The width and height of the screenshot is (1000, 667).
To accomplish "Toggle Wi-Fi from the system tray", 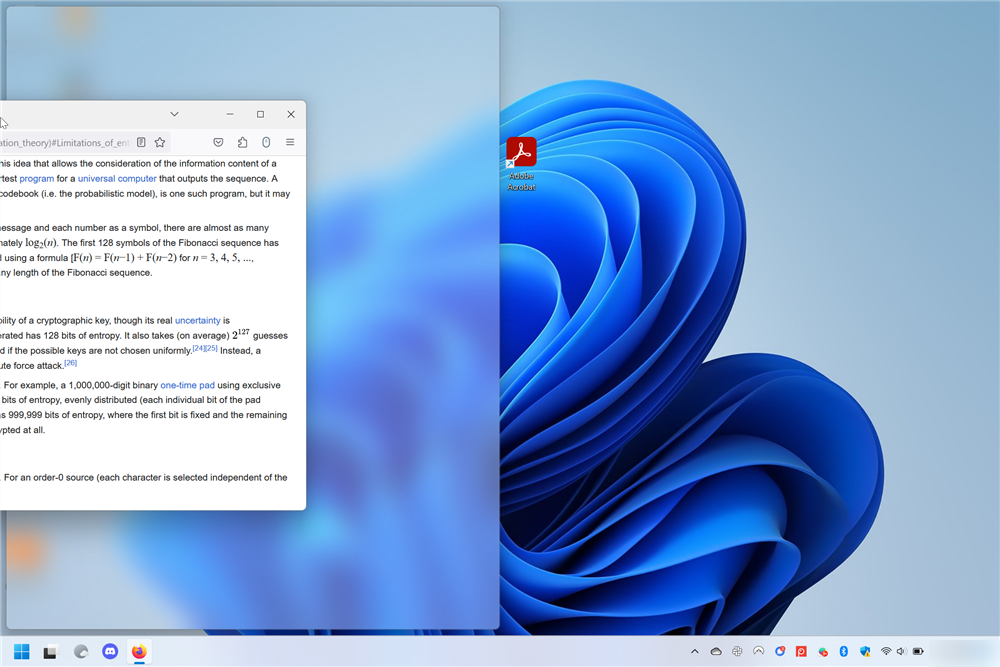I will (x=886, y=651).
